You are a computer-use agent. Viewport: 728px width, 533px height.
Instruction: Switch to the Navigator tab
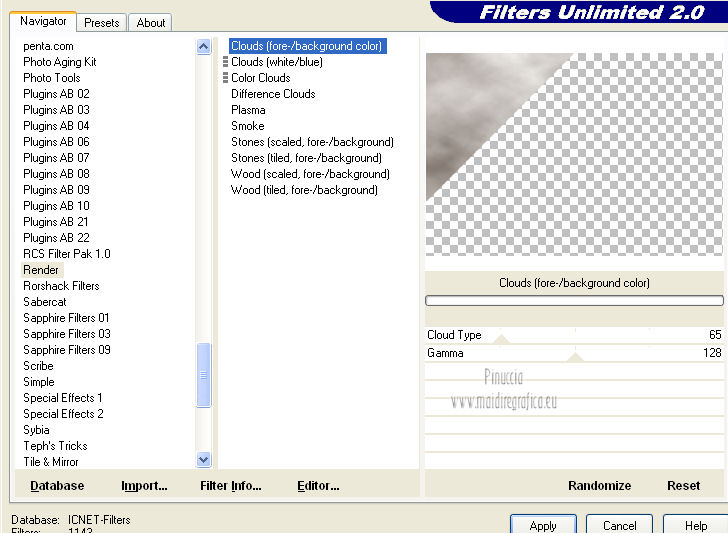point(43,21)
